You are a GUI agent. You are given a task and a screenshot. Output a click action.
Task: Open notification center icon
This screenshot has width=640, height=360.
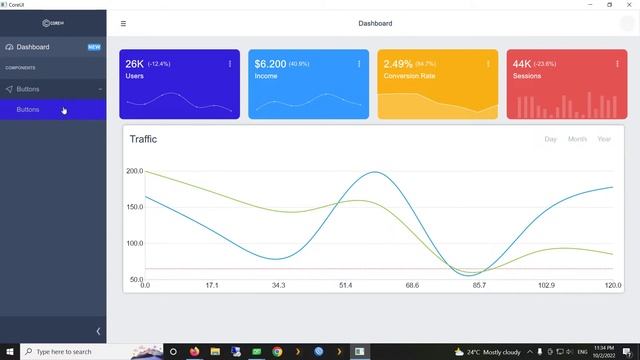point(627,352)
